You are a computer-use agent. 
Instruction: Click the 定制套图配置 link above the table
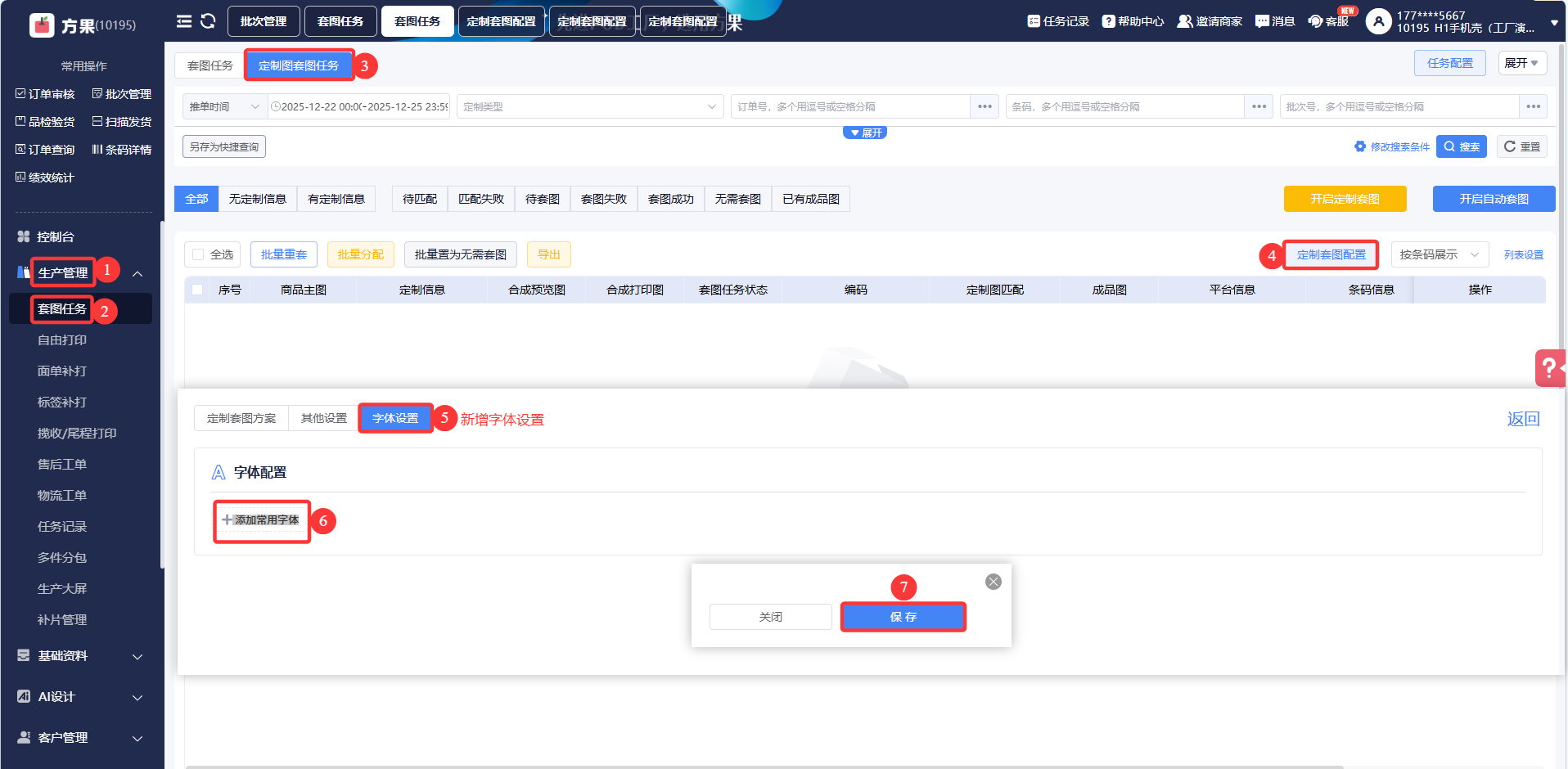point(1331,254)
